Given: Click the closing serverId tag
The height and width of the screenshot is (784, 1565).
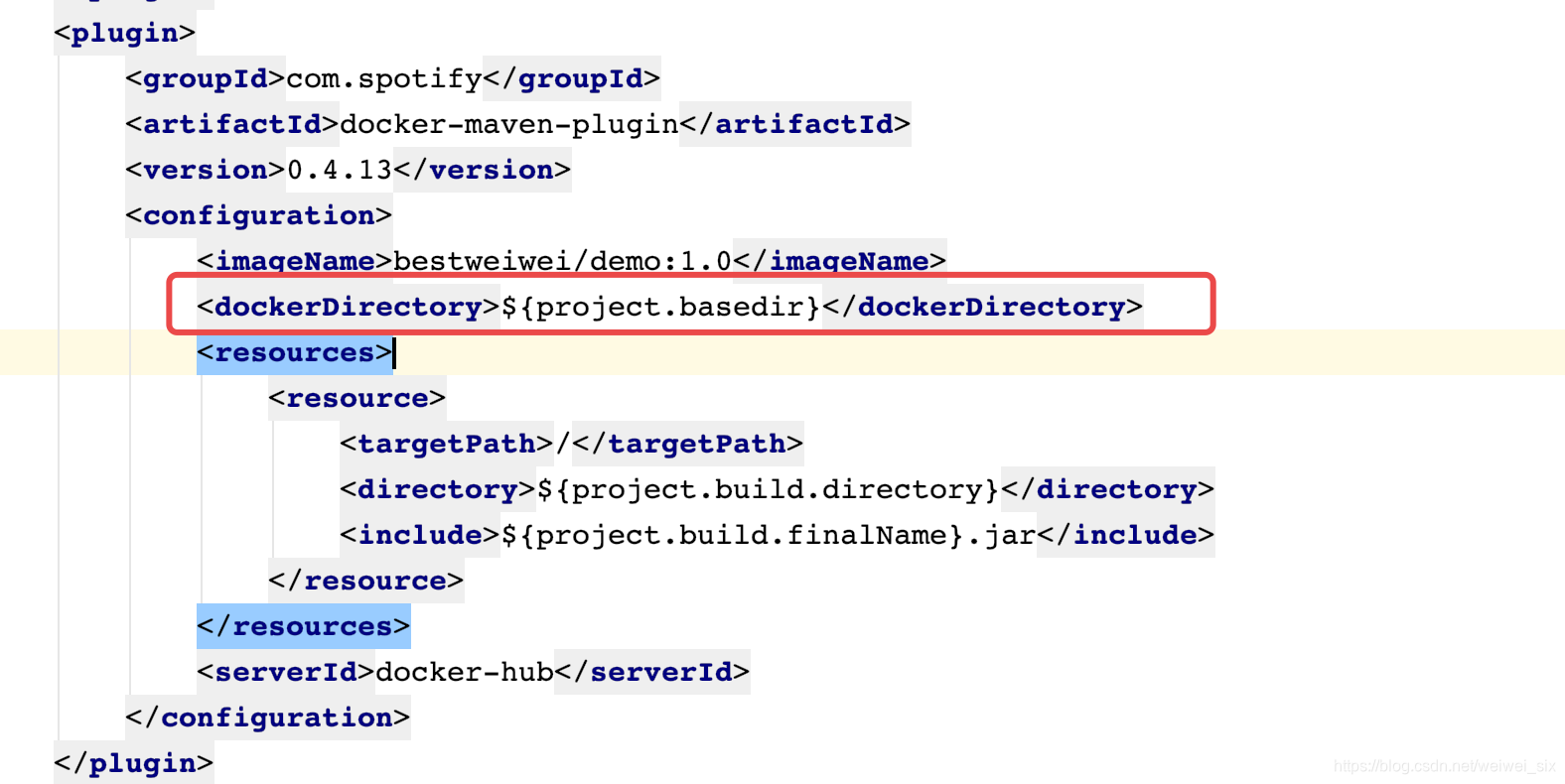Looking at the screenshot, I should (x=652, y=672).
